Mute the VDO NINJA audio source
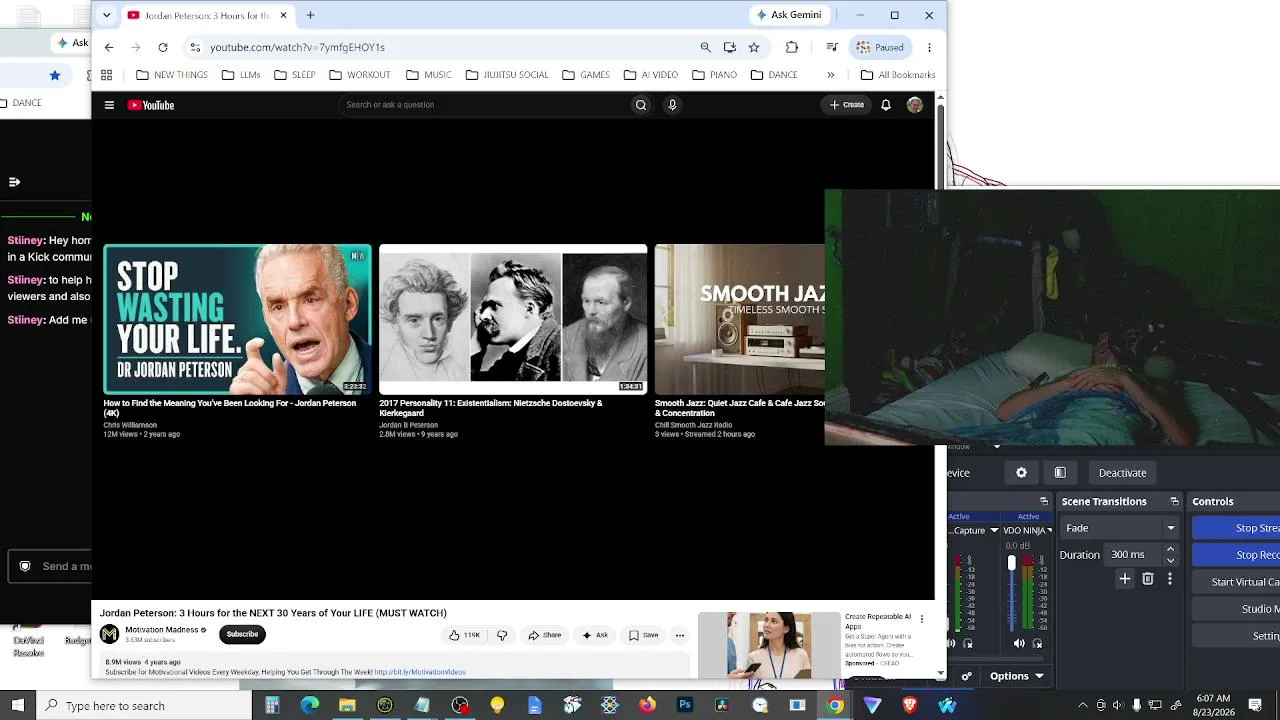The height and width of the screenshot is (720, 1280). point(1019,644)
